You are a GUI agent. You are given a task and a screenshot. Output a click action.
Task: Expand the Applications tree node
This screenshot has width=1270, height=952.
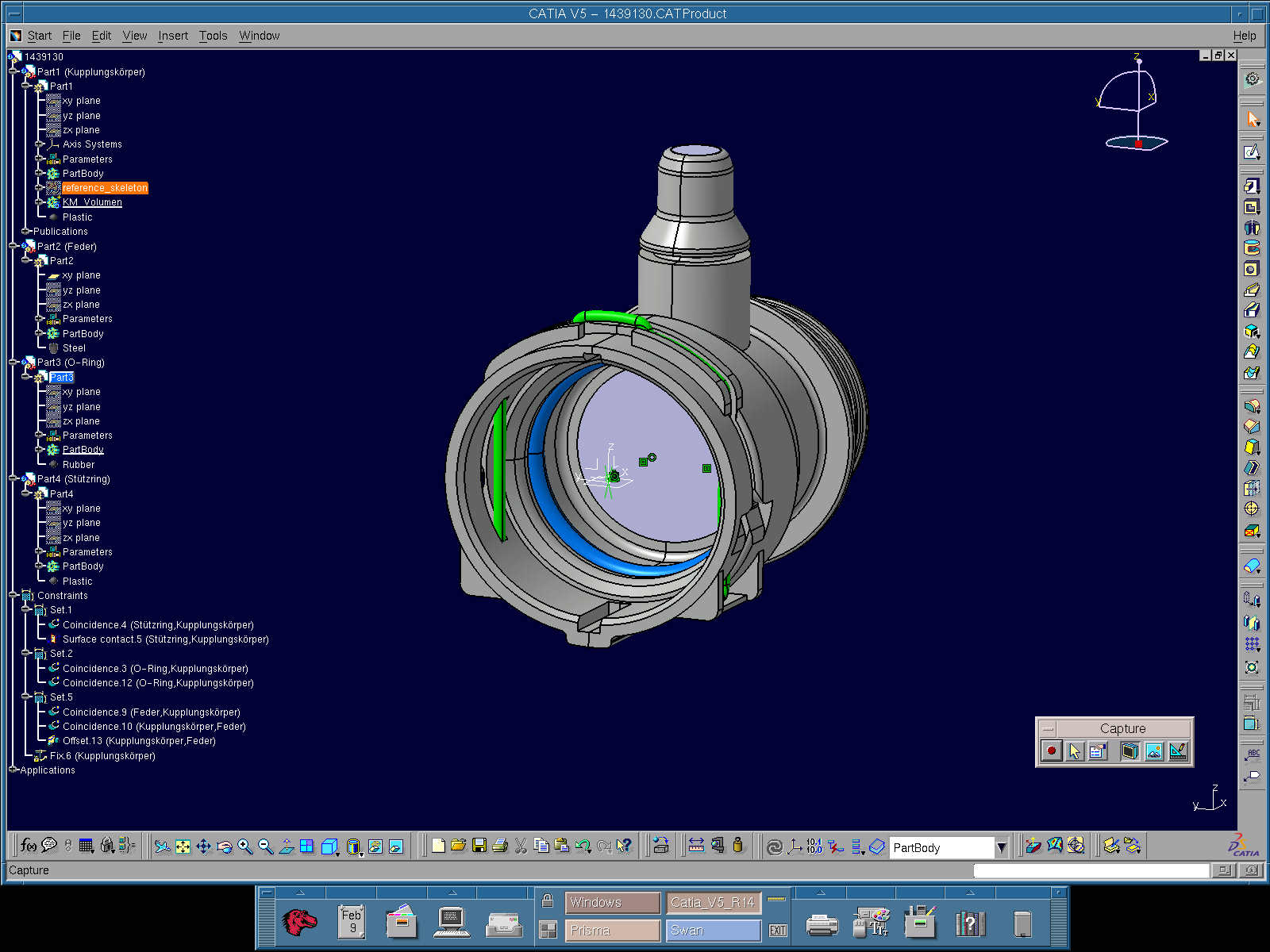tap(13, 770)
